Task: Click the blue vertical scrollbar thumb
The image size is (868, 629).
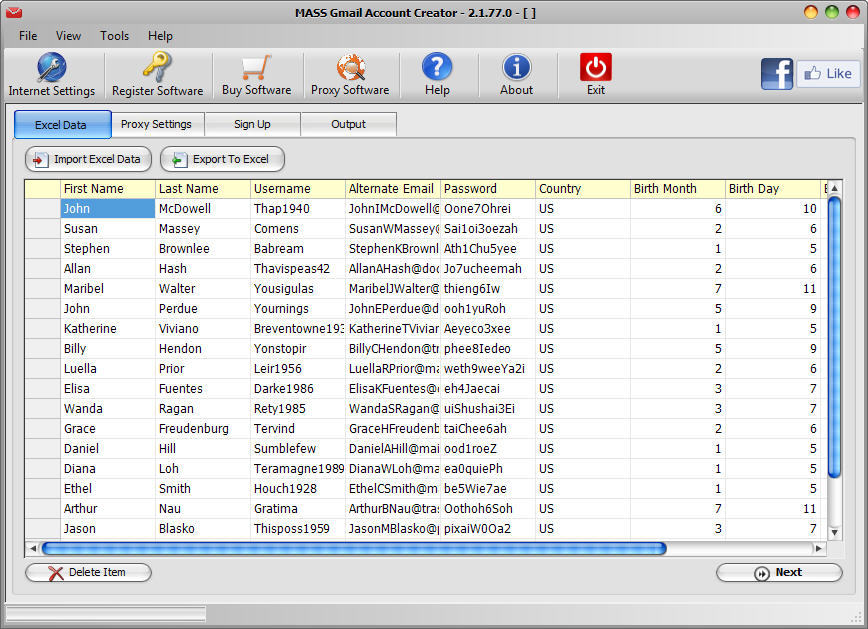Action: [834, 337]
